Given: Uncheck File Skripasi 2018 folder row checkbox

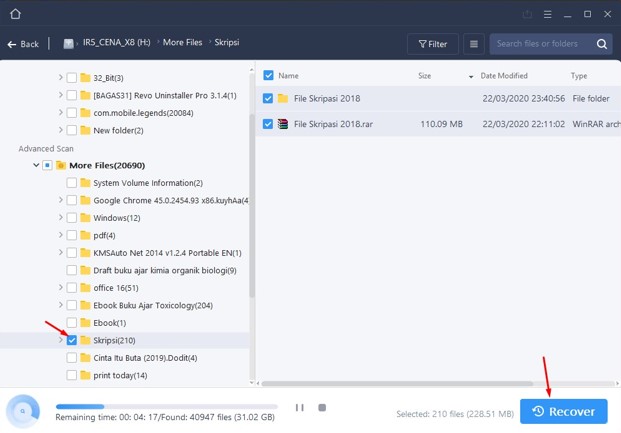Looking at the screenshot, I should click(x=268, y=98).
